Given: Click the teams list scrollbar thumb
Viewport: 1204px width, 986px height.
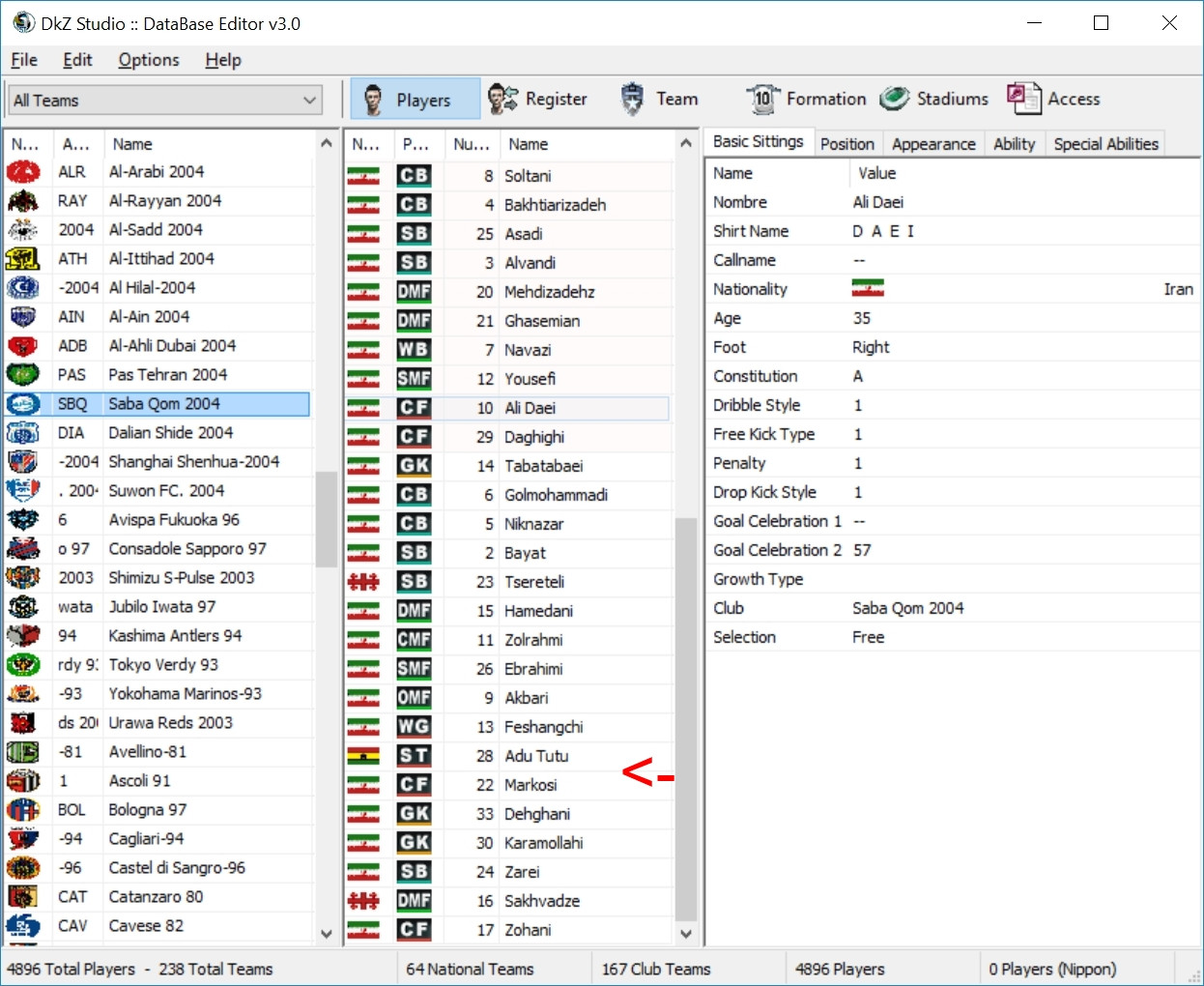Looking at the screenshot, I should (326, 519).
